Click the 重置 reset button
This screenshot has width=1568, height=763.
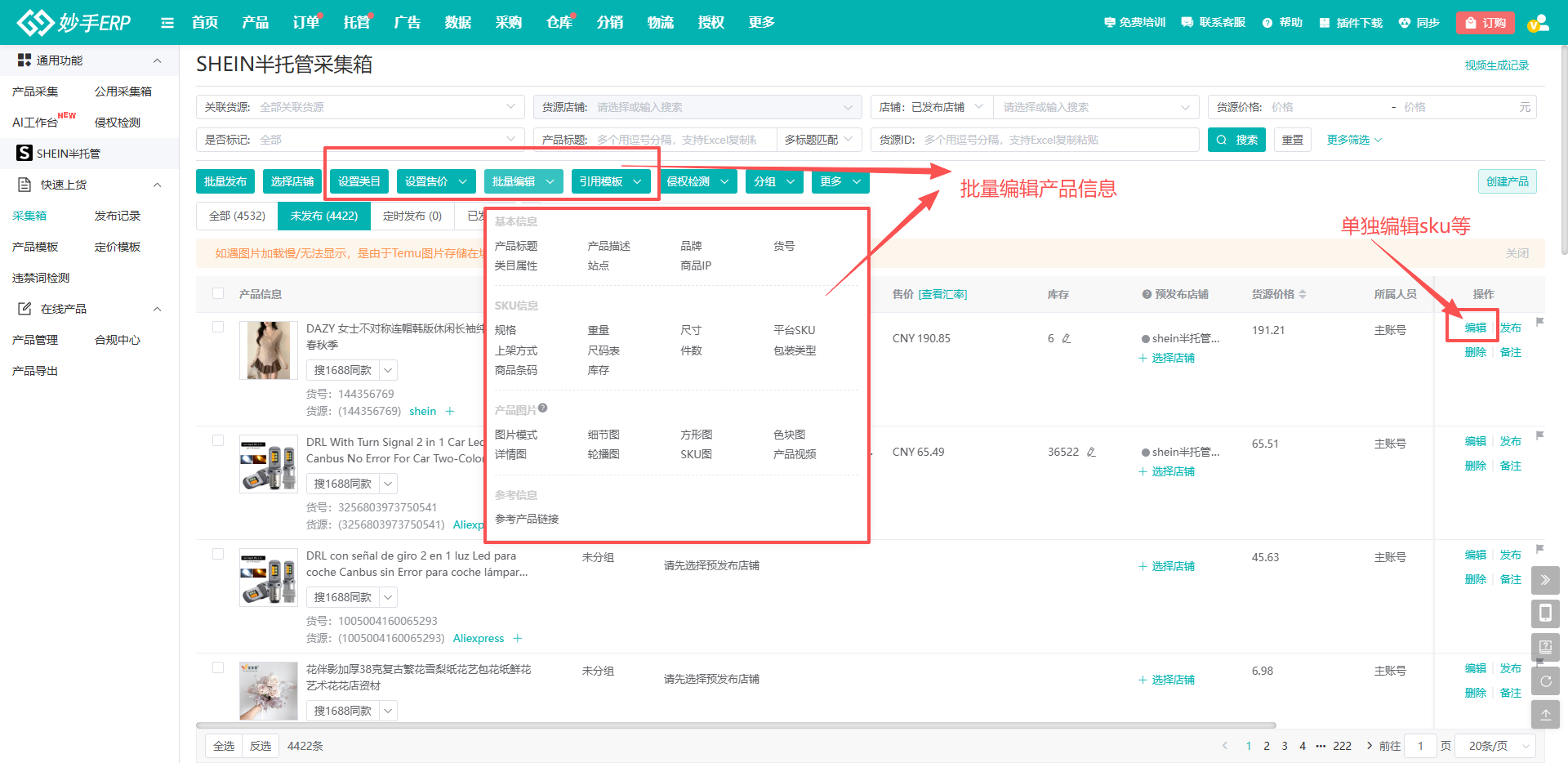click(1293, 140)
